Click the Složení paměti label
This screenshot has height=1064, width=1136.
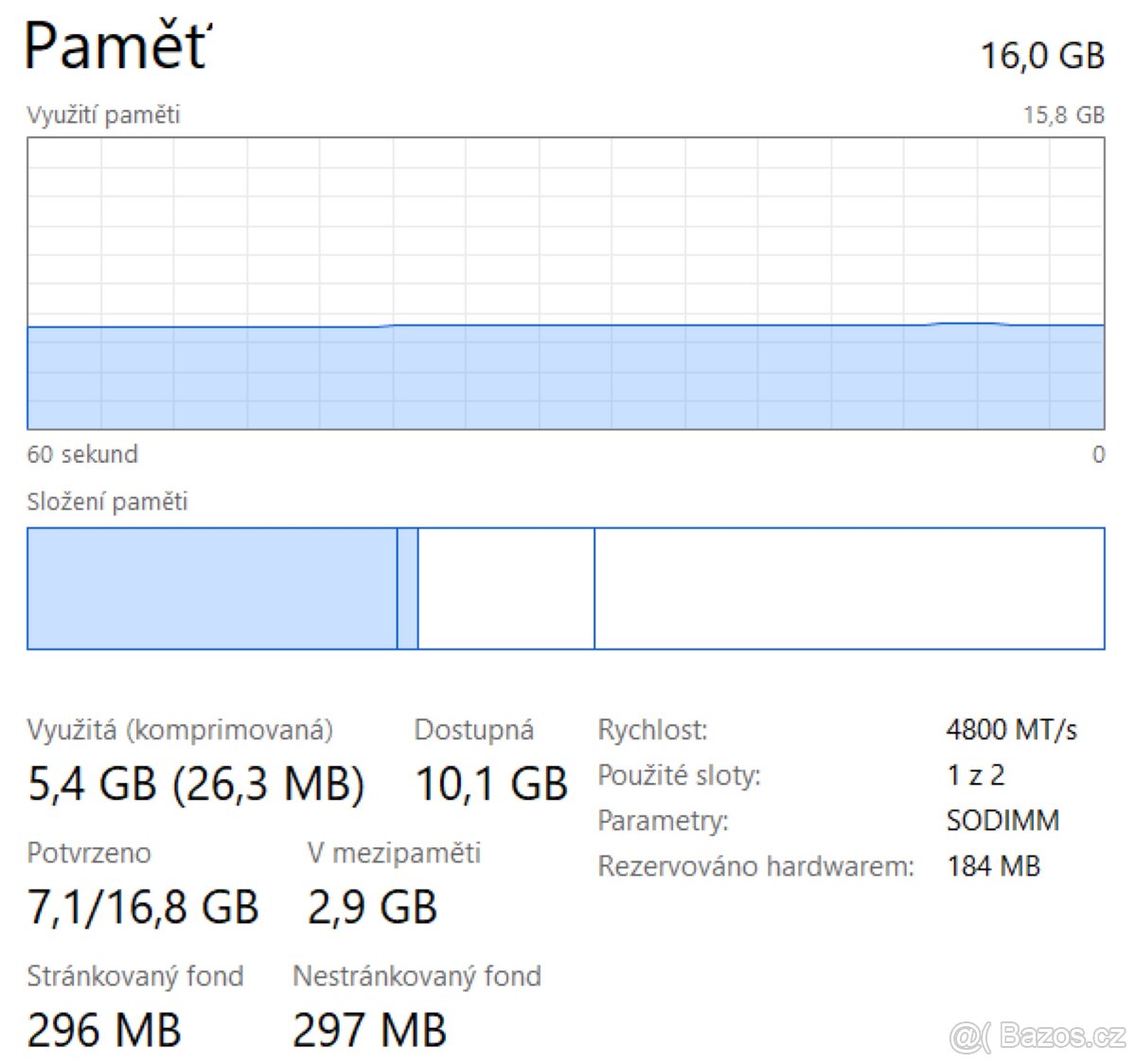click(107, 502)
